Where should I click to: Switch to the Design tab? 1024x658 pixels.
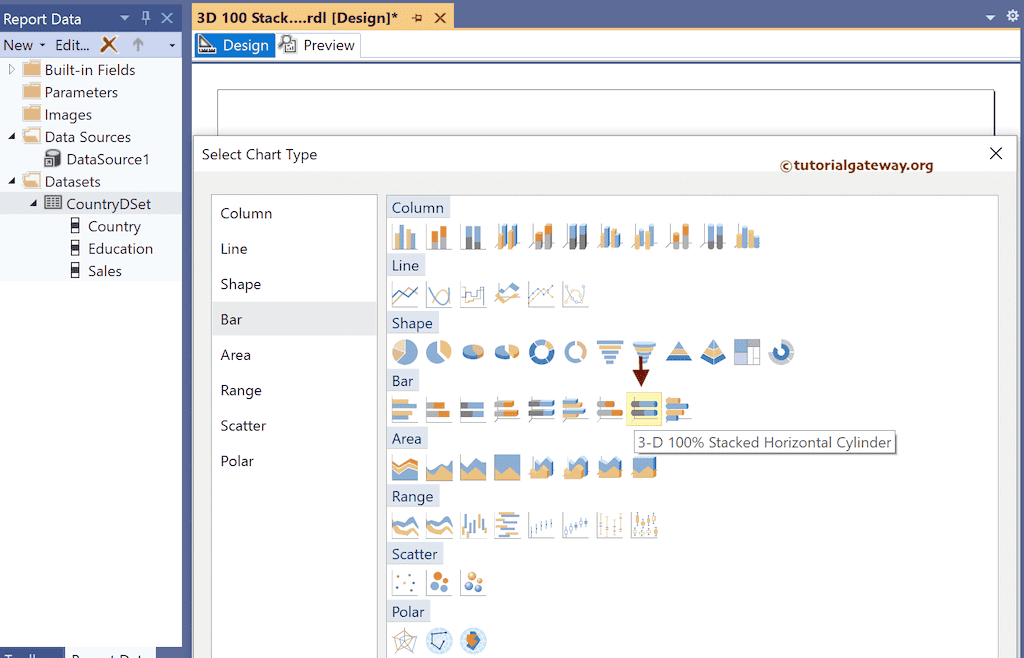[x=234, y=45]
